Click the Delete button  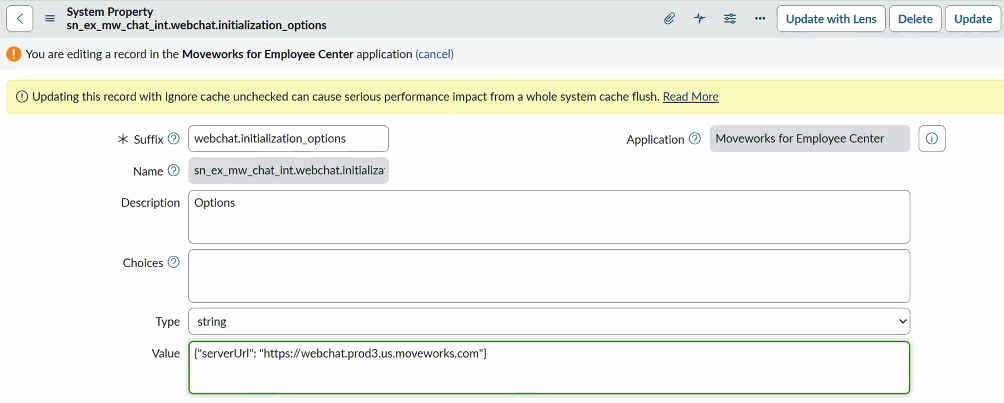915,19
